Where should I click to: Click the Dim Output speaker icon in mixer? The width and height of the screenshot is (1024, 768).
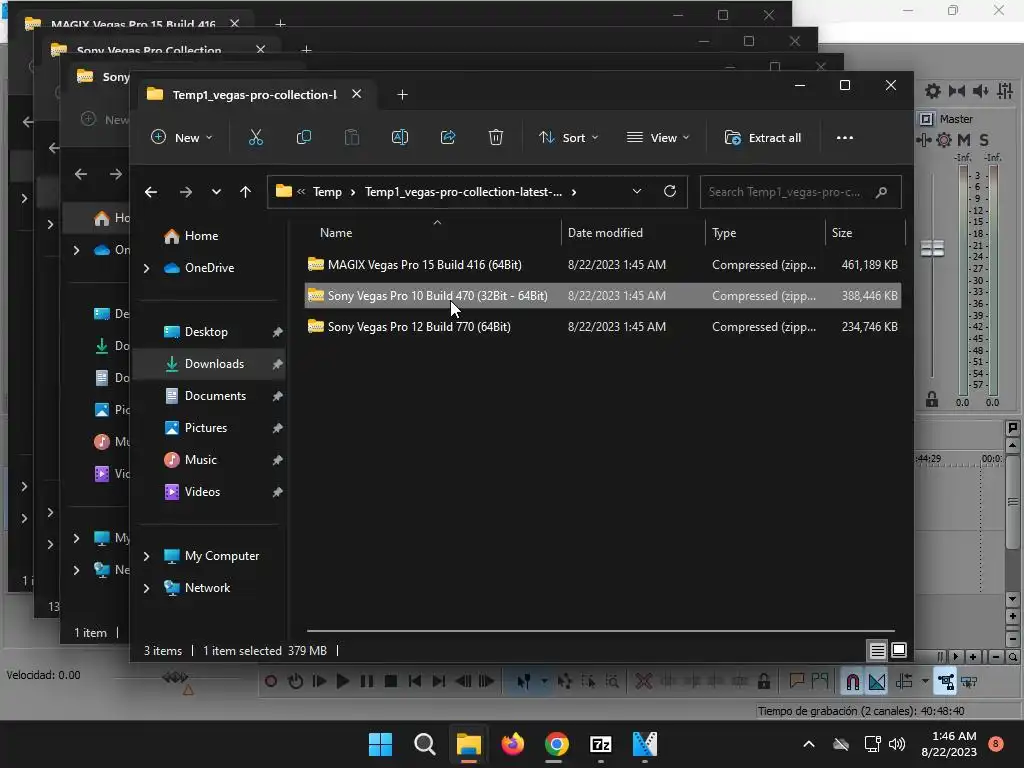pyautogui.click(x=981, y=91)
